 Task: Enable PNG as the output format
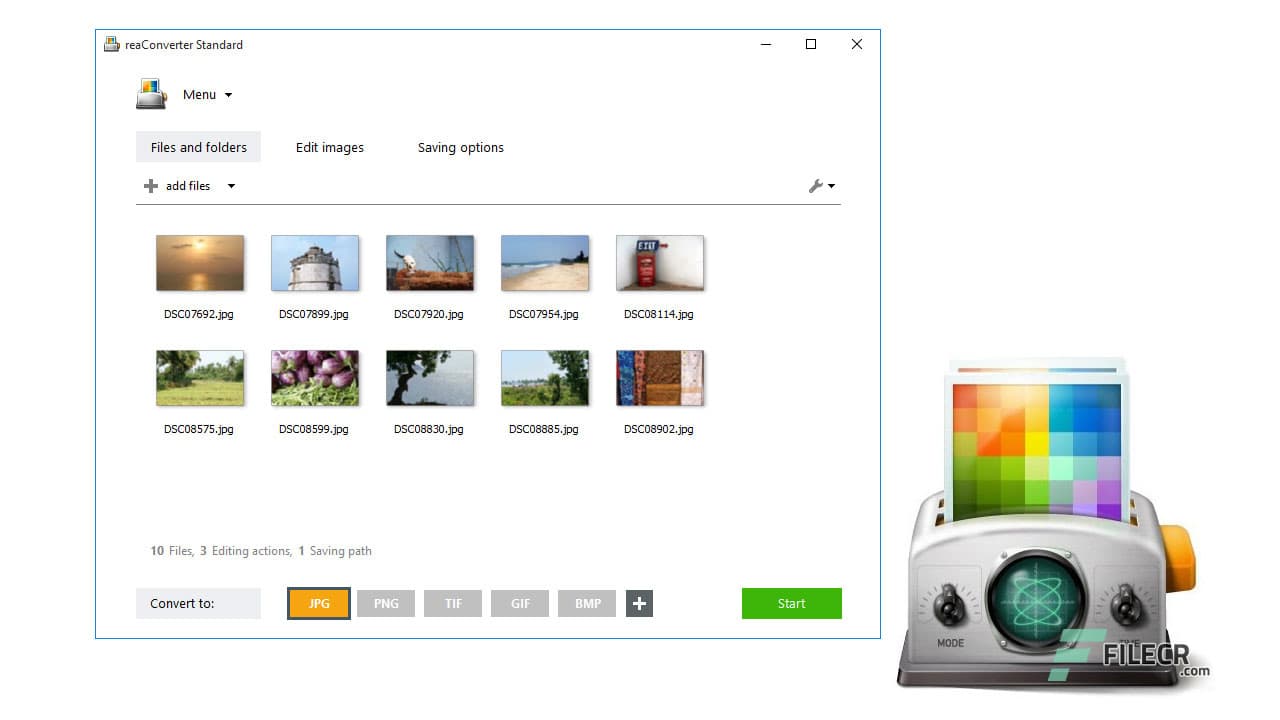pyautogui.click(x=386, y=603)
